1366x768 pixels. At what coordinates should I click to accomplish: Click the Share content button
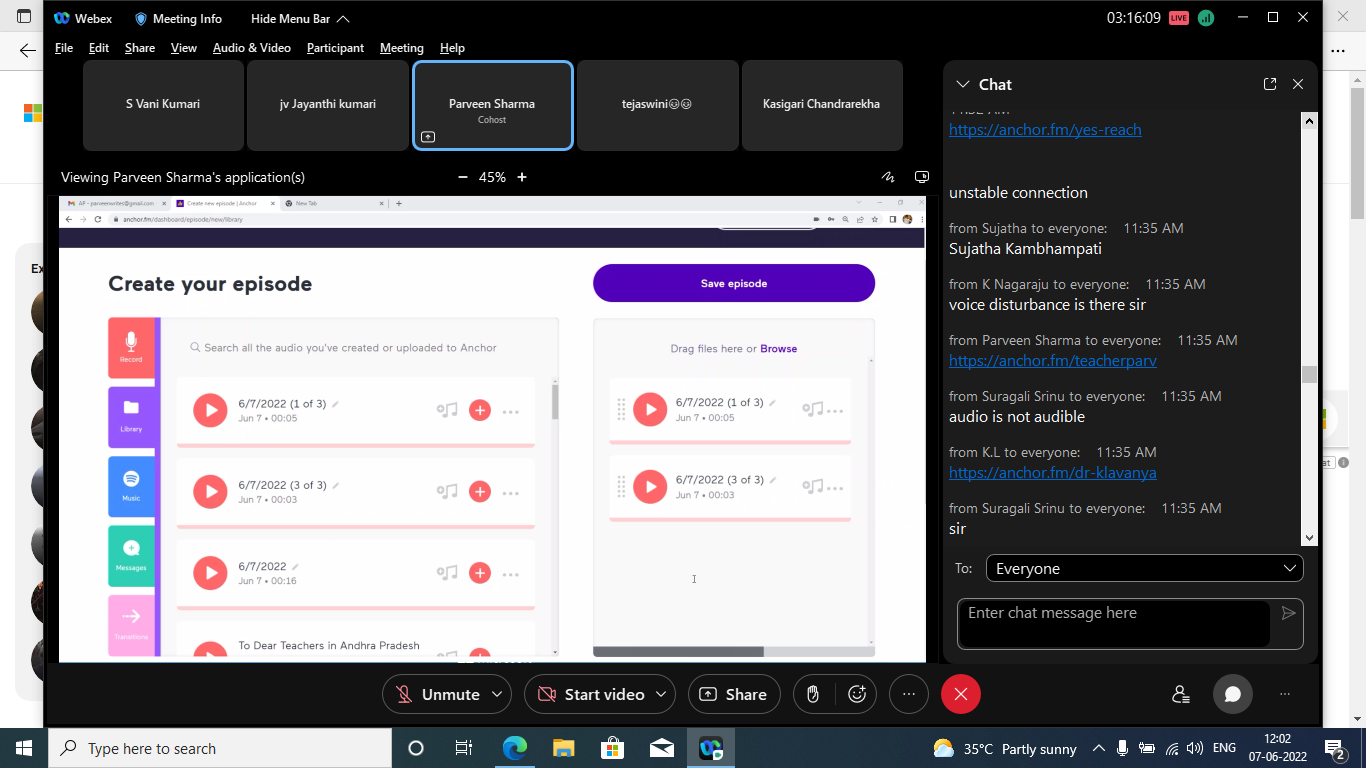point(733,694)
